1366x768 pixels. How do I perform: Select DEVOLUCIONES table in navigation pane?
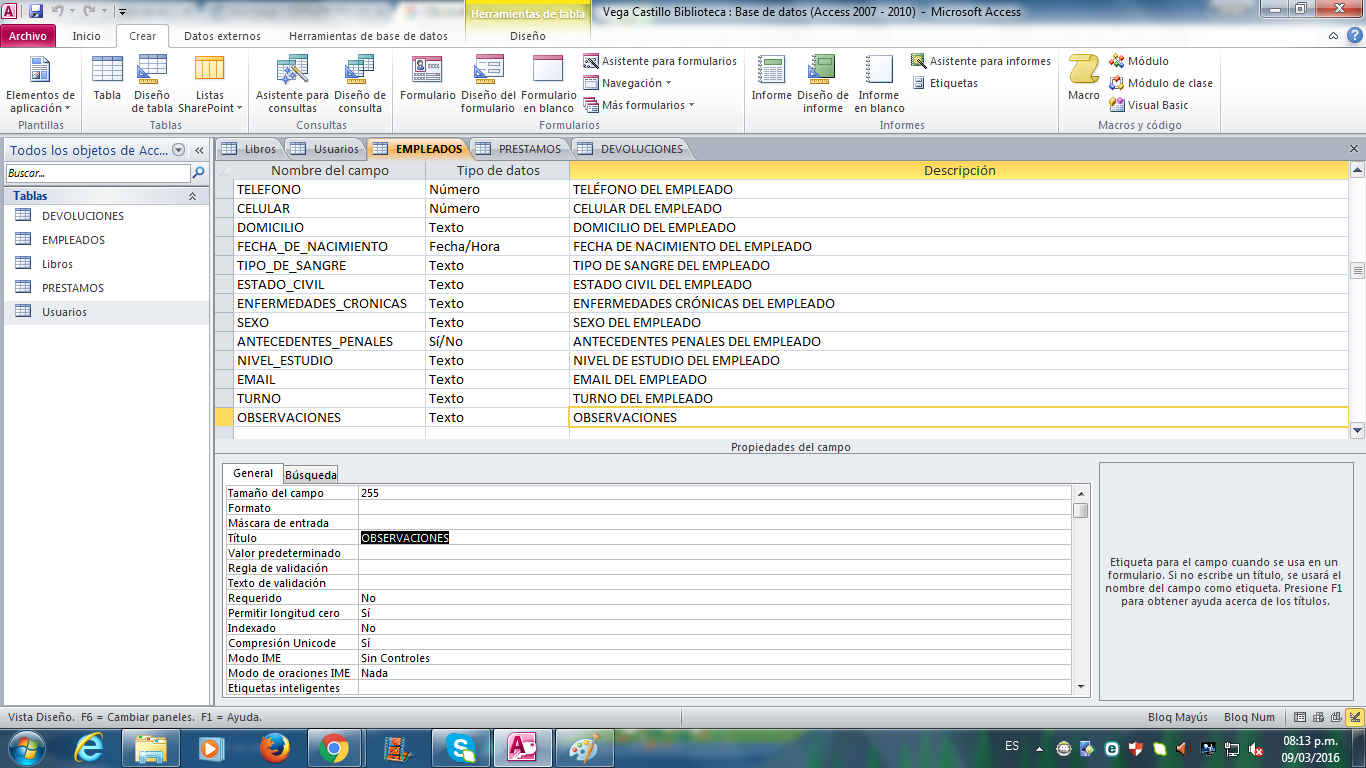pos(82,216)
